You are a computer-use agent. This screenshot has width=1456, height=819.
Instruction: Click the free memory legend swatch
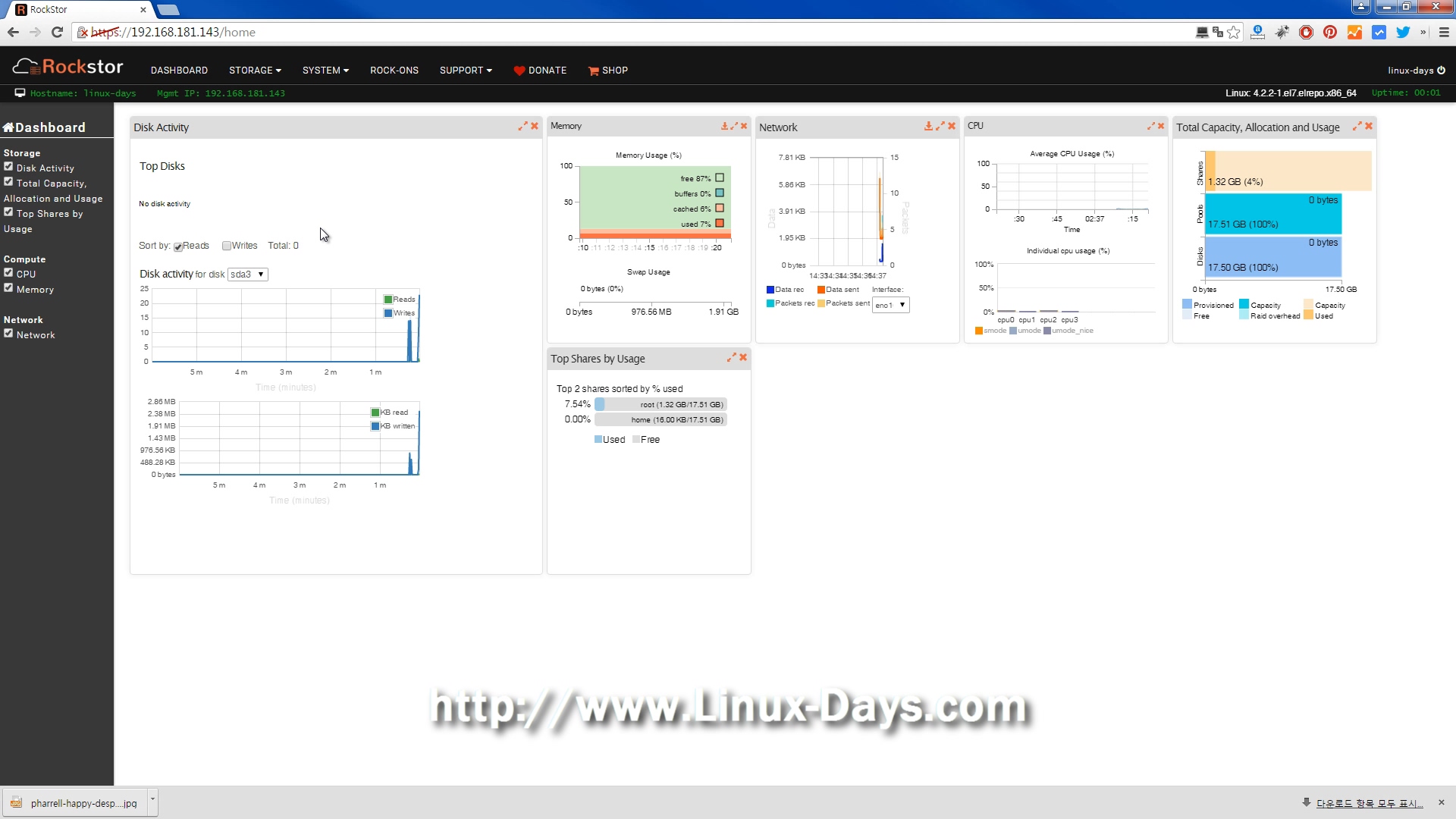coord(720,177)
